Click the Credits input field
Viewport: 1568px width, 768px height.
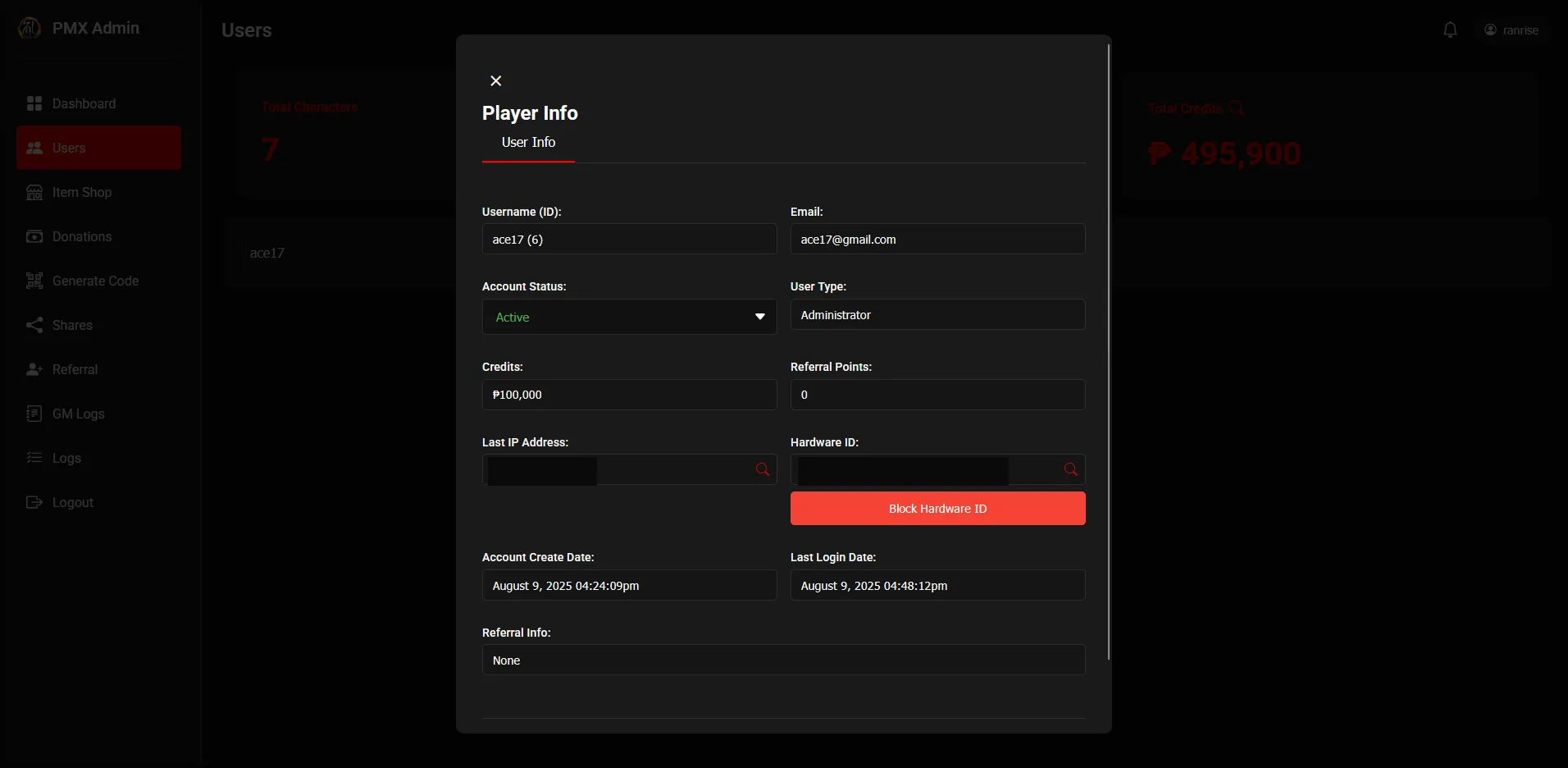point(628,395)
